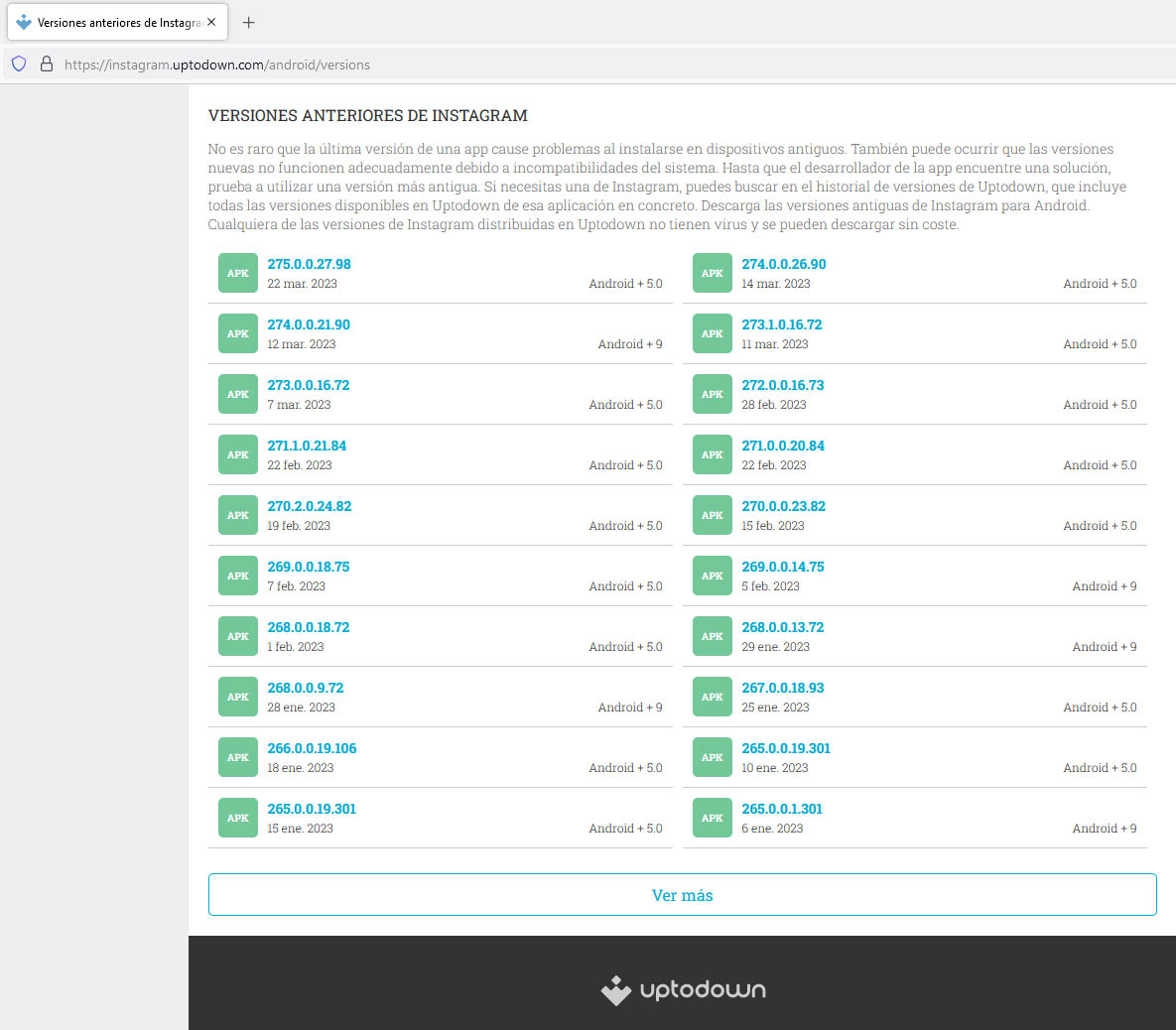
Task: Expand the list with Ver más button
Action: point(682,895)
